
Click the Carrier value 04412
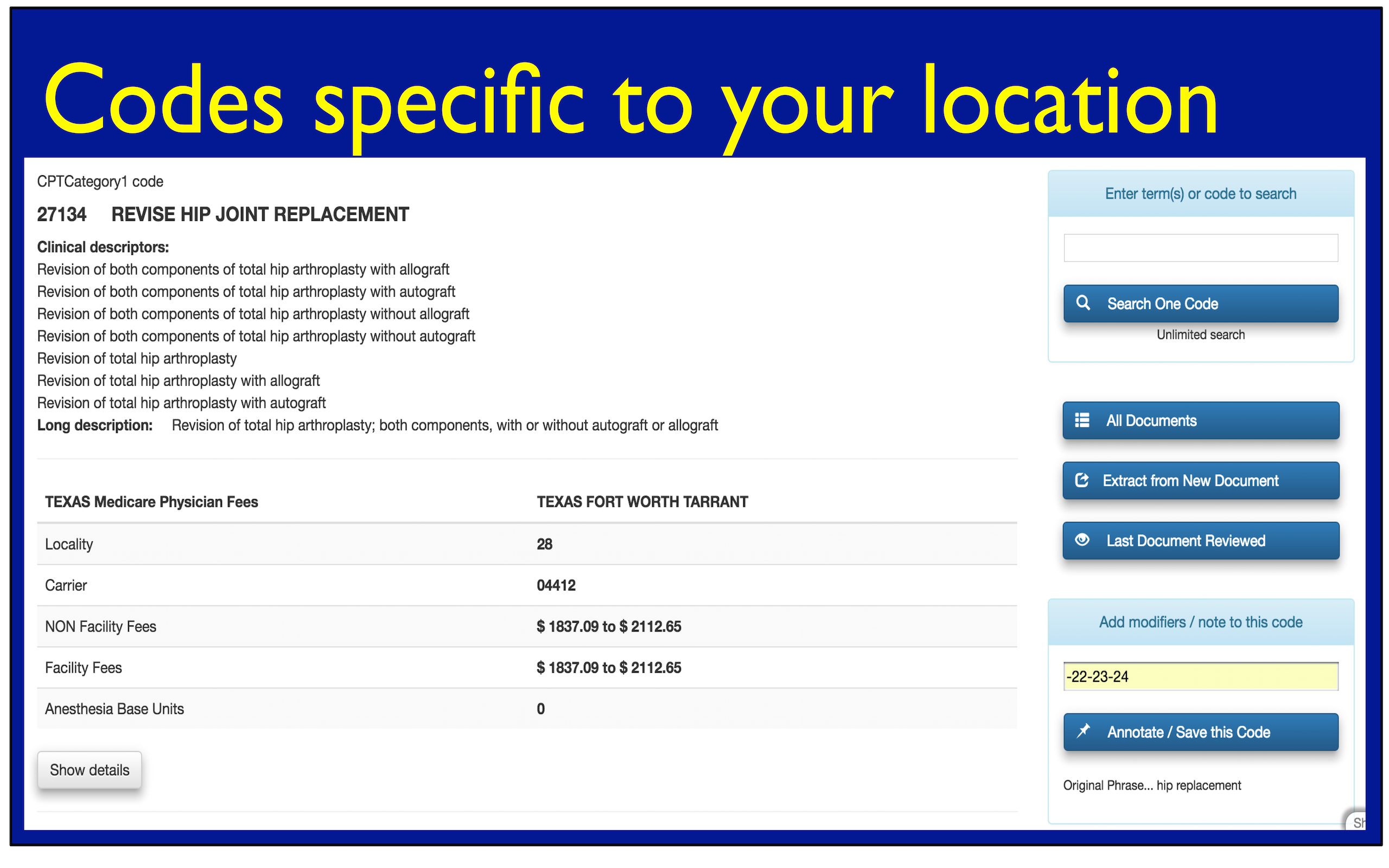[x=556, y=585]
